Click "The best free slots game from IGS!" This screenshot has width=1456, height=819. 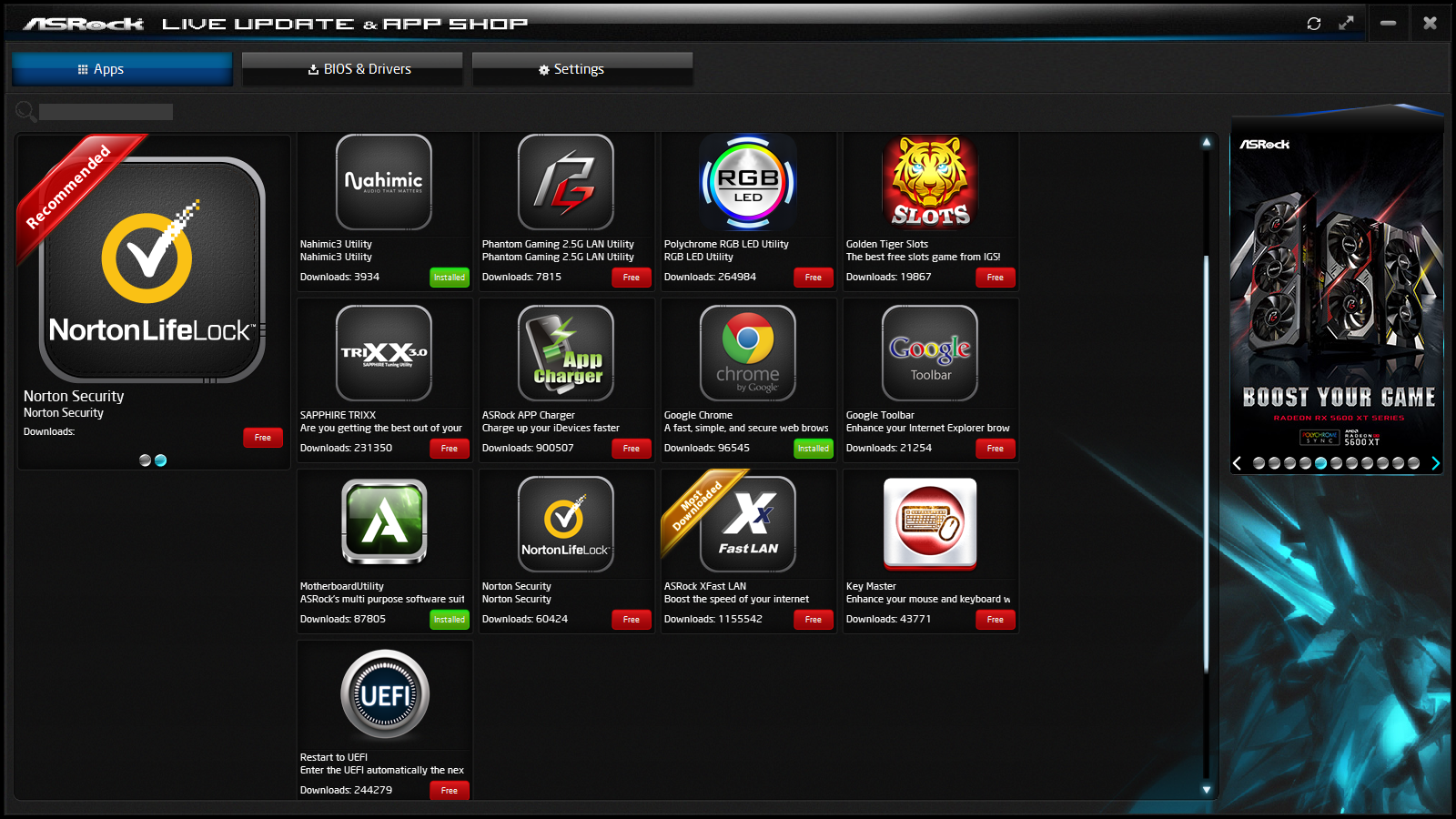(x=923, y=257)
